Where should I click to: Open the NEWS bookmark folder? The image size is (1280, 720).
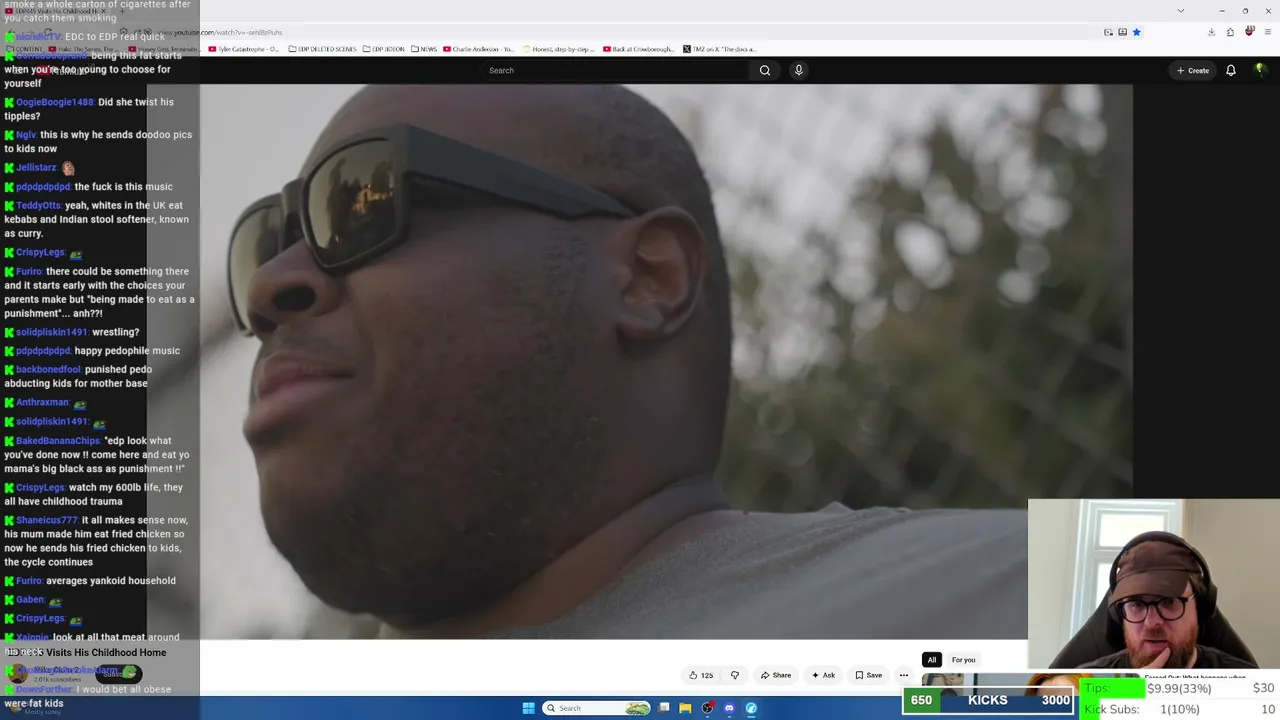424,49
